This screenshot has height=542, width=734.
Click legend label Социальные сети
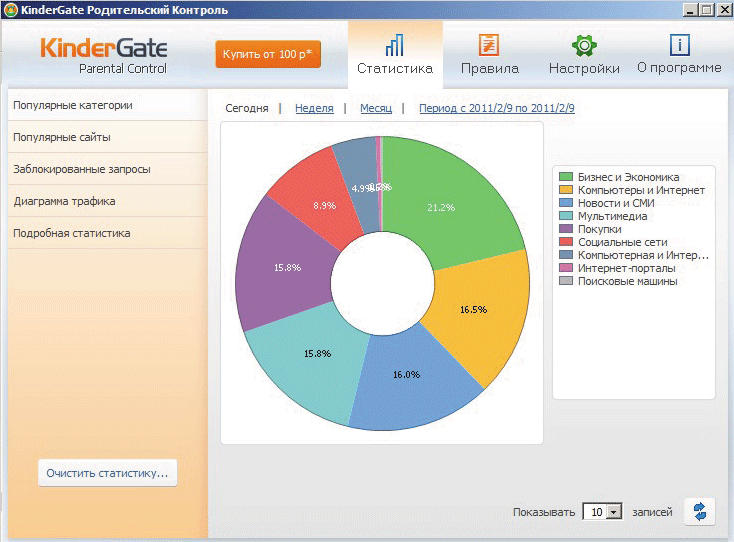click(x=623, y=242)
